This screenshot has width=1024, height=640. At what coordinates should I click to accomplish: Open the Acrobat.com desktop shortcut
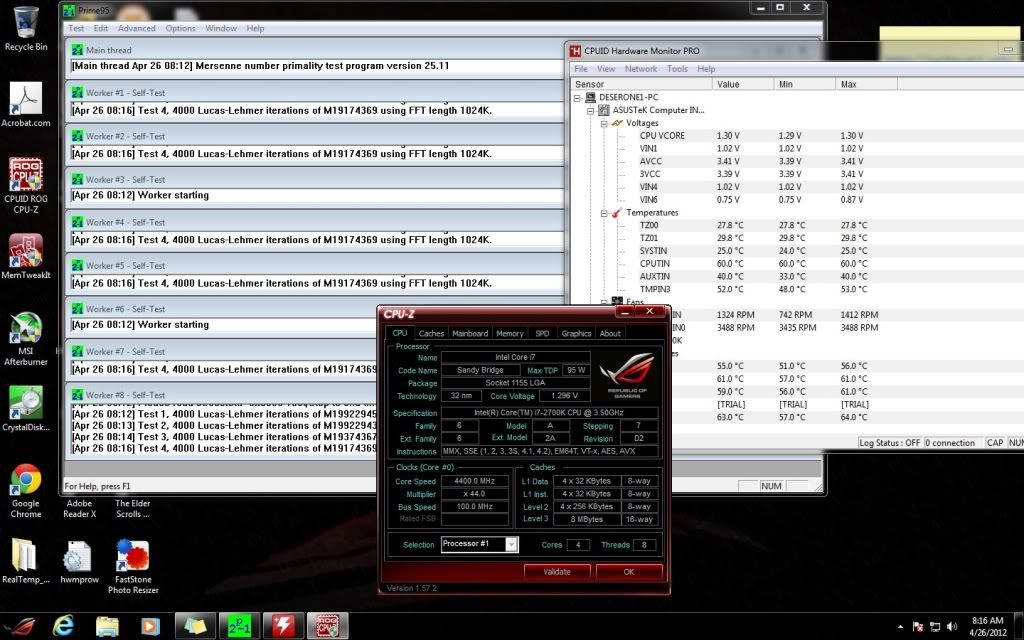click(x=25, y=104)
